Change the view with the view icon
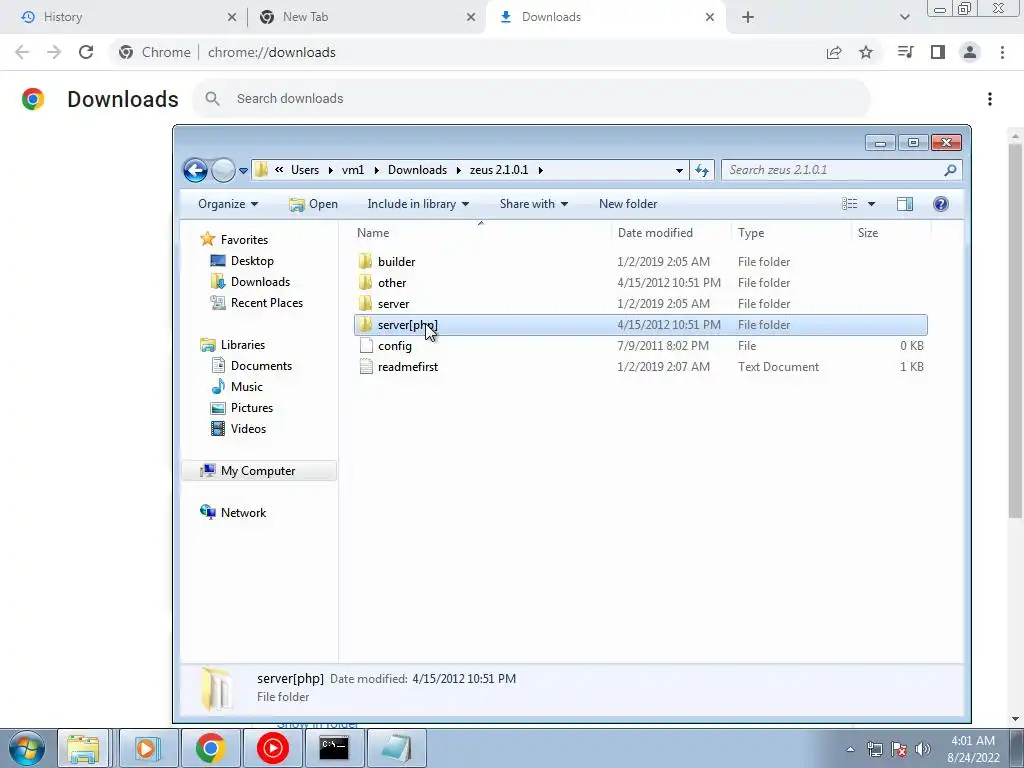 850,204
